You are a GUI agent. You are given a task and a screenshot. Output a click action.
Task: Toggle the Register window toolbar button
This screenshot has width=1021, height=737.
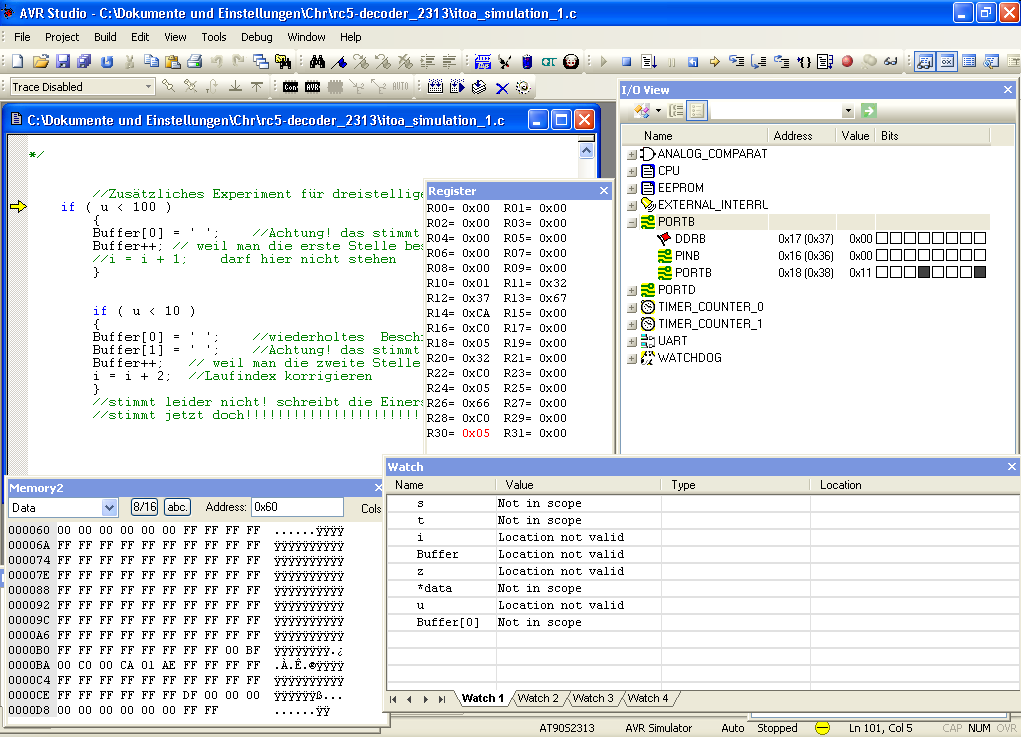tap(947, 61)
